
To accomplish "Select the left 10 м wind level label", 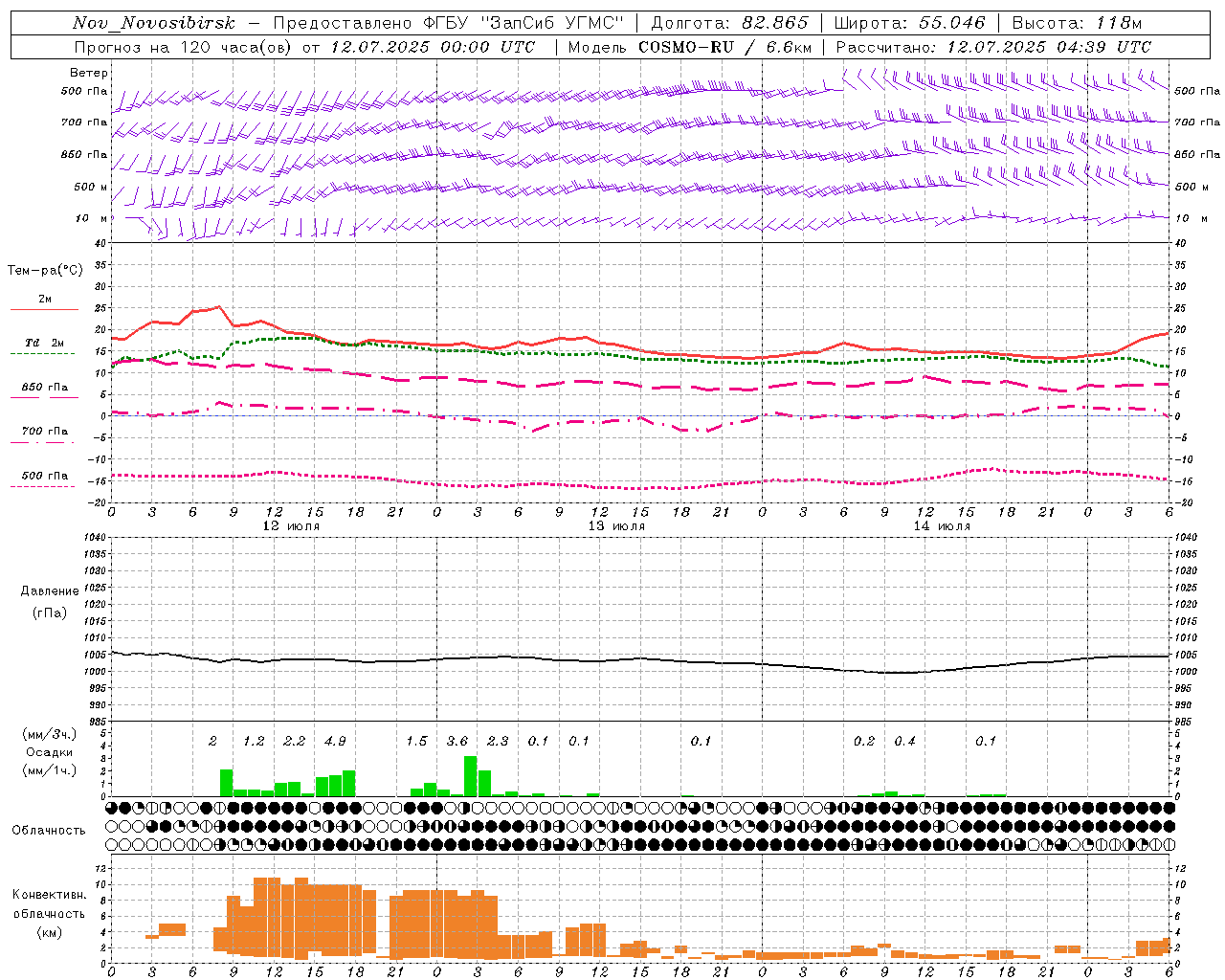I will [x=92, y=218].
